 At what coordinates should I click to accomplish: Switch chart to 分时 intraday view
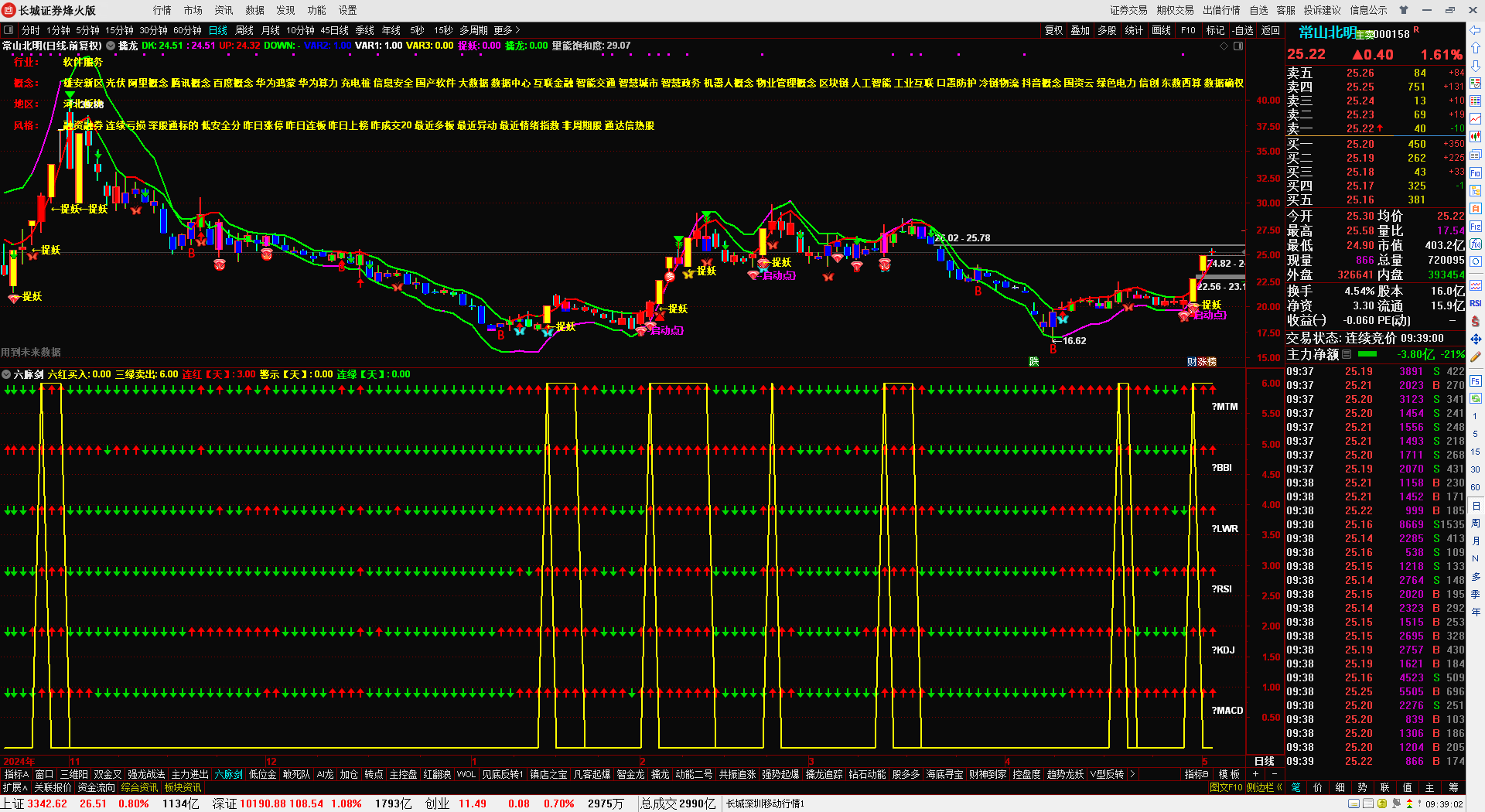(31, 30)
